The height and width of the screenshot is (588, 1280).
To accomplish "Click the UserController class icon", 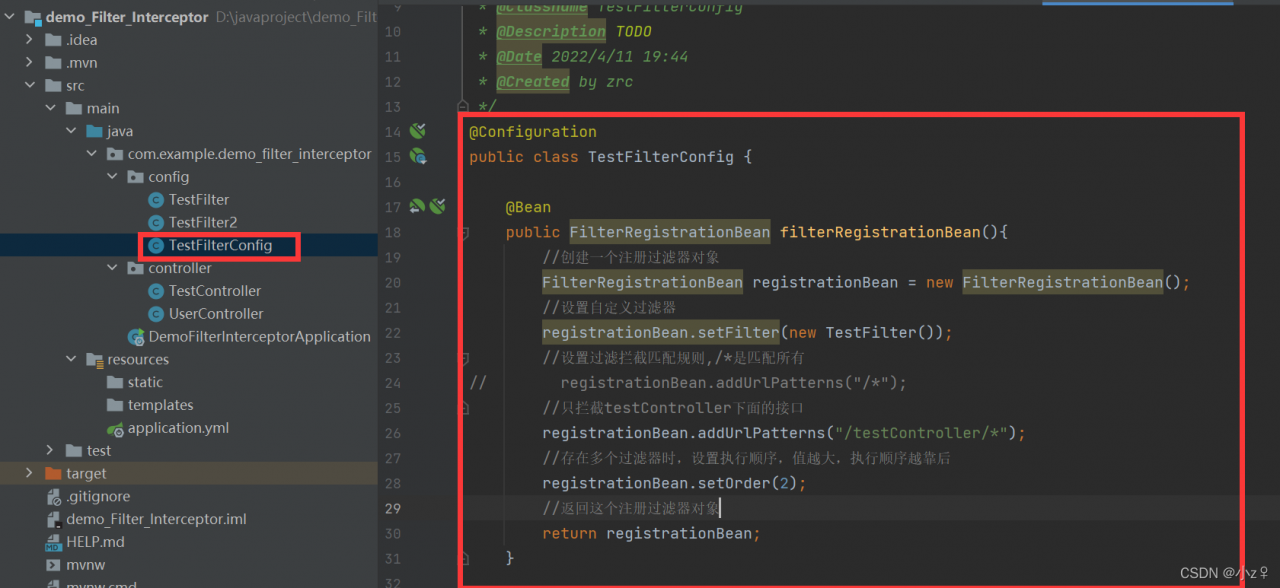I will [155, 314].
